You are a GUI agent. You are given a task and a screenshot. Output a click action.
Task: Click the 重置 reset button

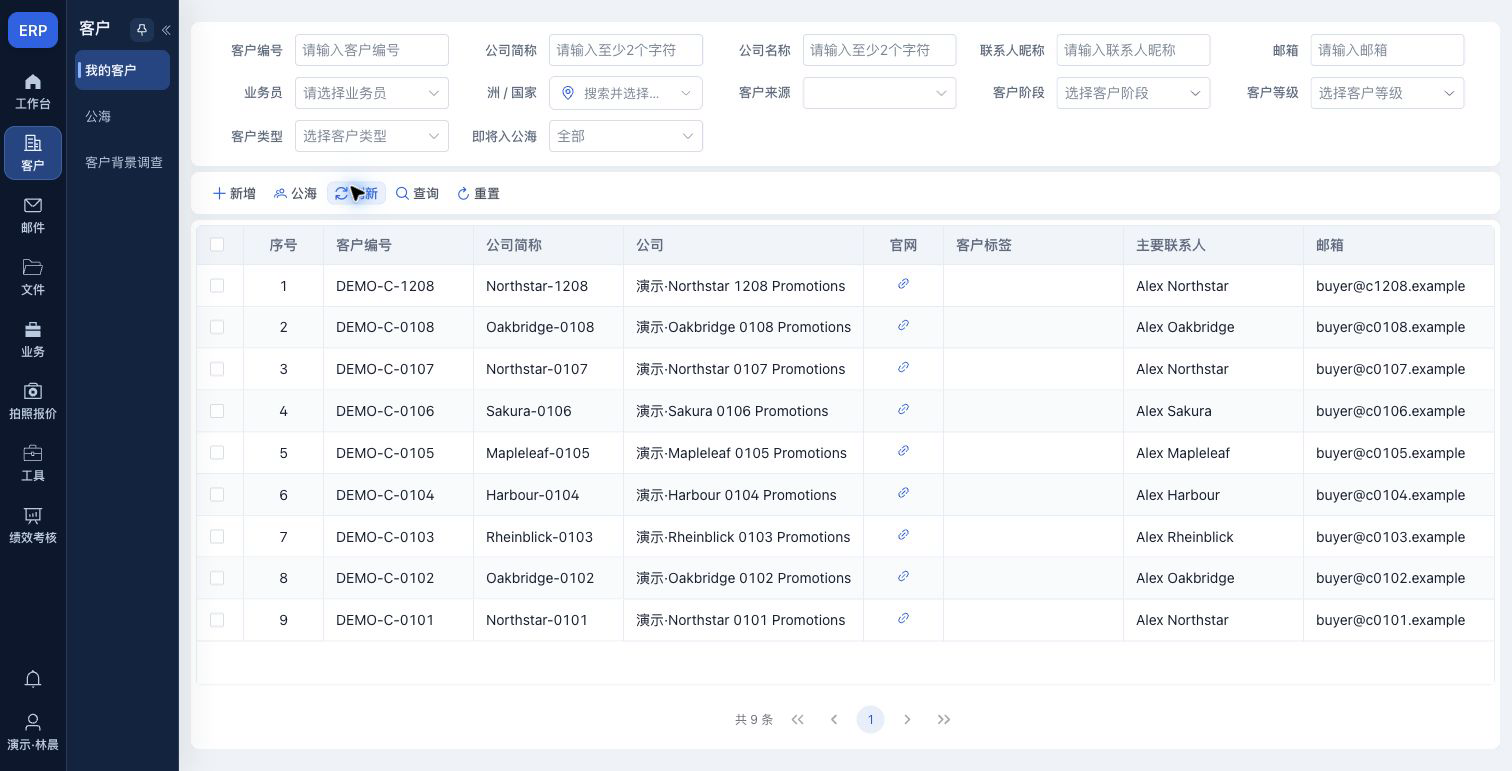point(478,193)
